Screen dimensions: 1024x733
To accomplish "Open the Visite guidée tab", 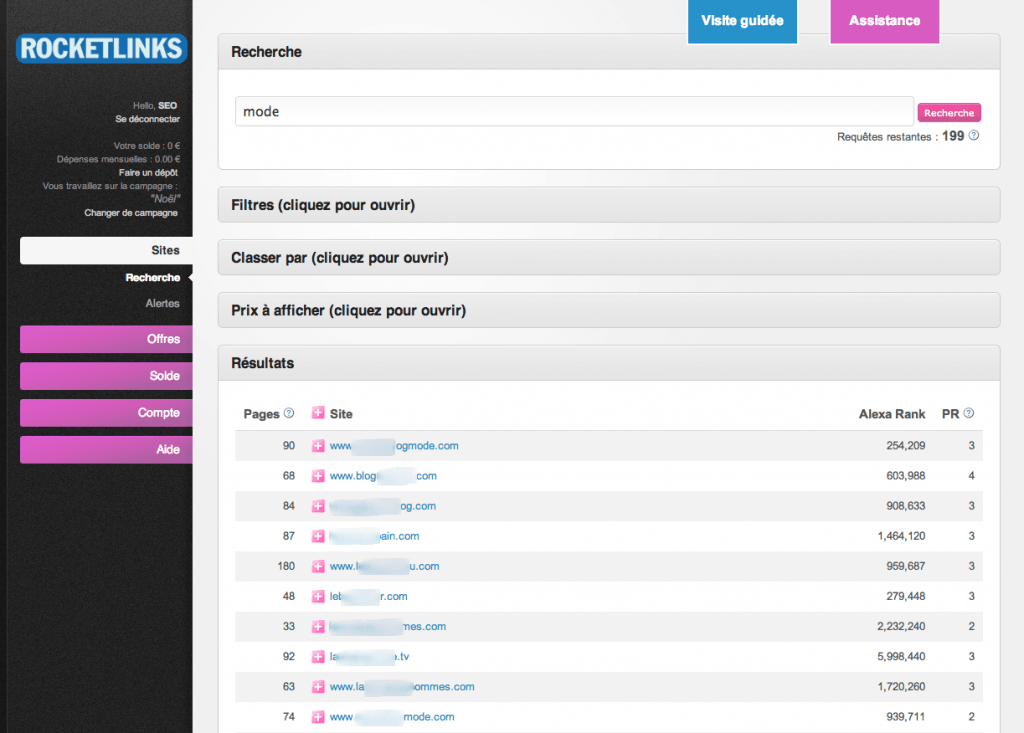I will pyautogui.click(x=741, y=21).
